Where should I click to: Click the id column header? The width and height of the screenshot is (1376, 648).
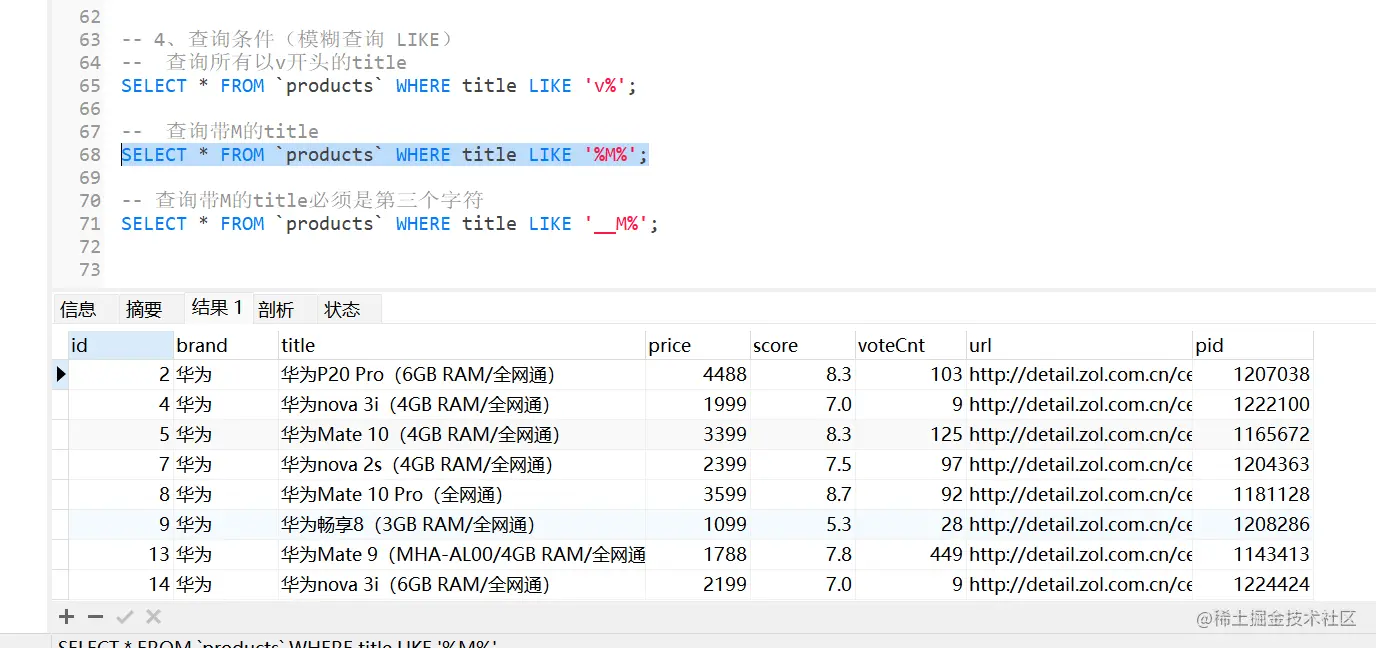point(121,345)
